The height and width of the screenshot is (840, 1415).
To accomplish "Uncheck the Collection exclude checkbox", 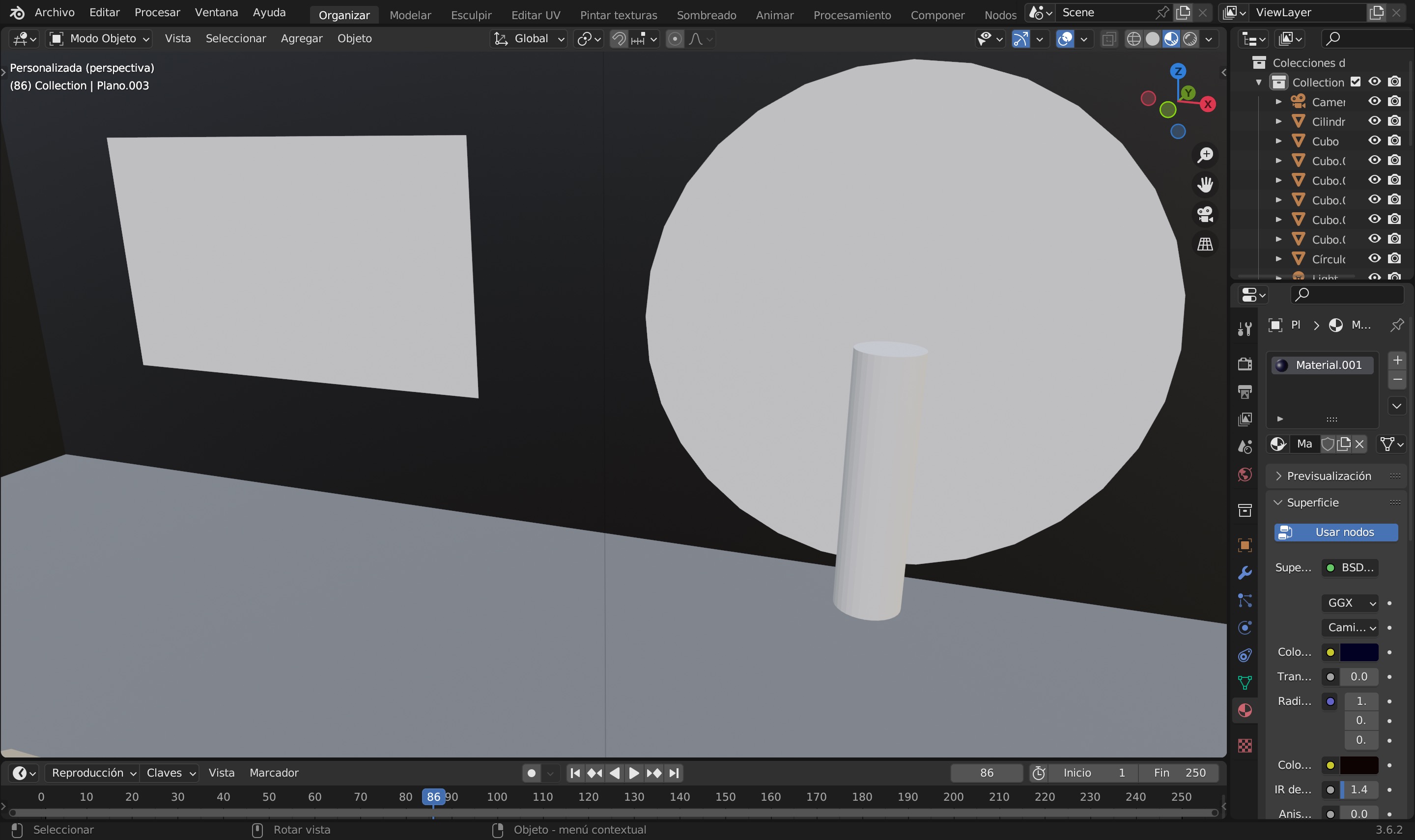I will (1356, 82).
